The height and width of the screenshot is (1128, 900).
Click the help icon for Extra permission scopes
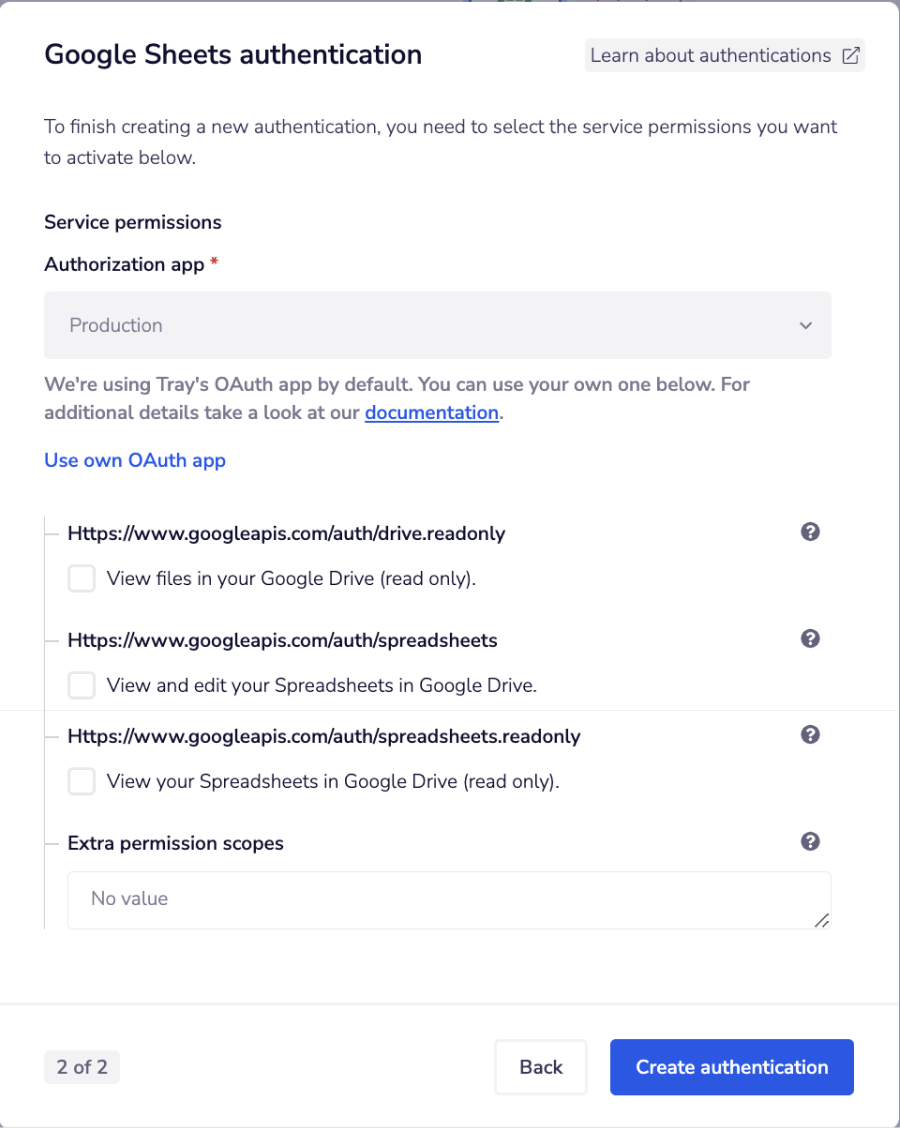(810, 841)
